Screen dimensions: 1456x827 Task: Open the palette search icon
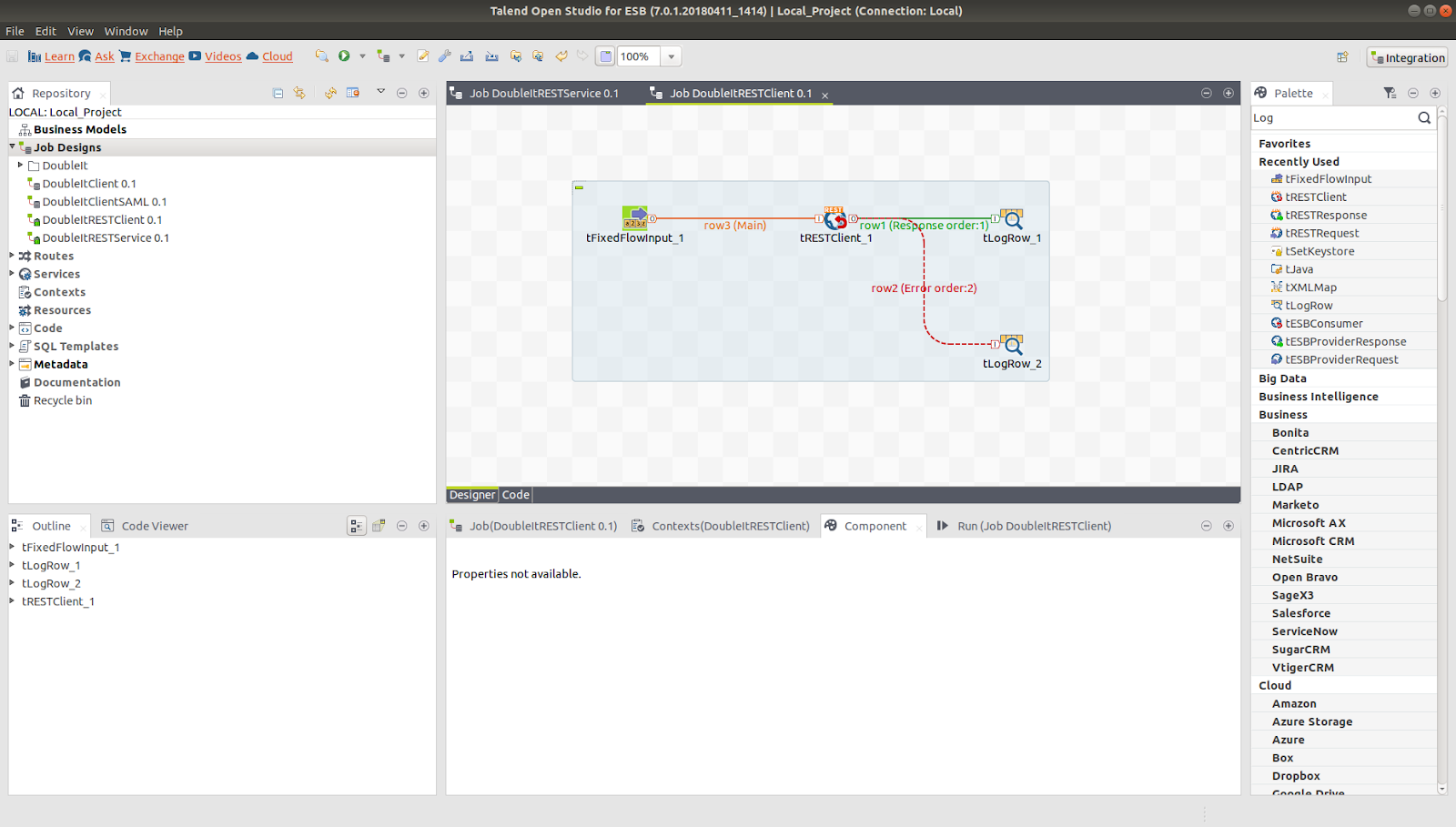coord(1423,117)
